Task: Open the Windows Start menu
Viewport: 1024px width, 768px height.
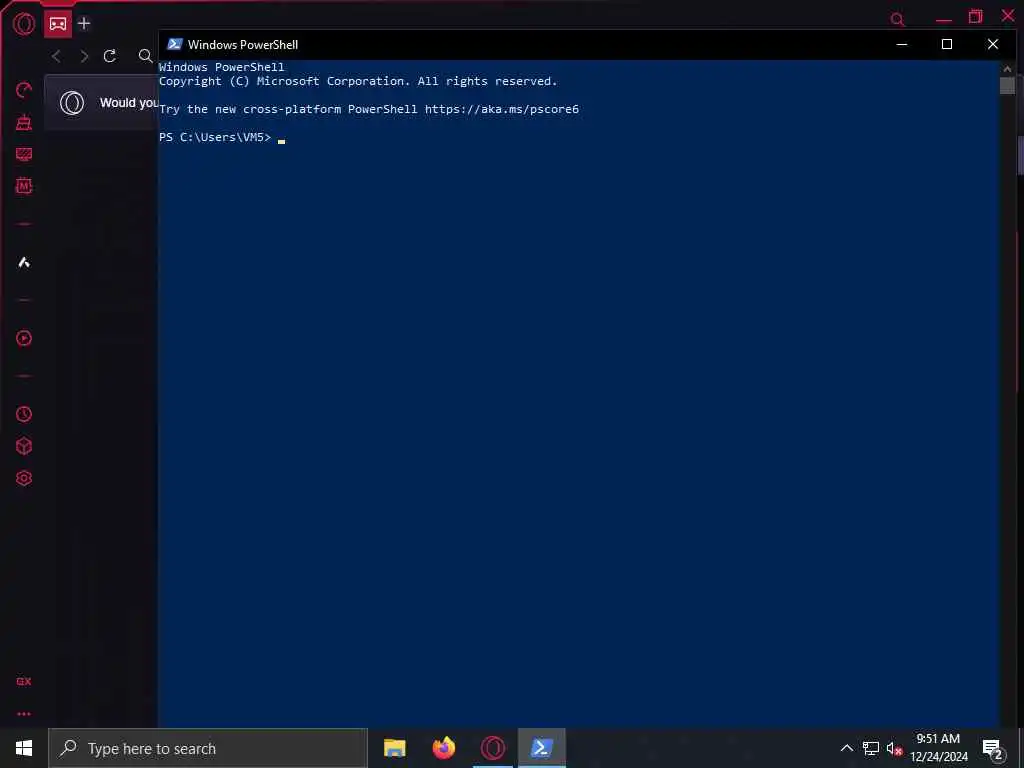Action: pyautogui.click(x=24, y=748)
